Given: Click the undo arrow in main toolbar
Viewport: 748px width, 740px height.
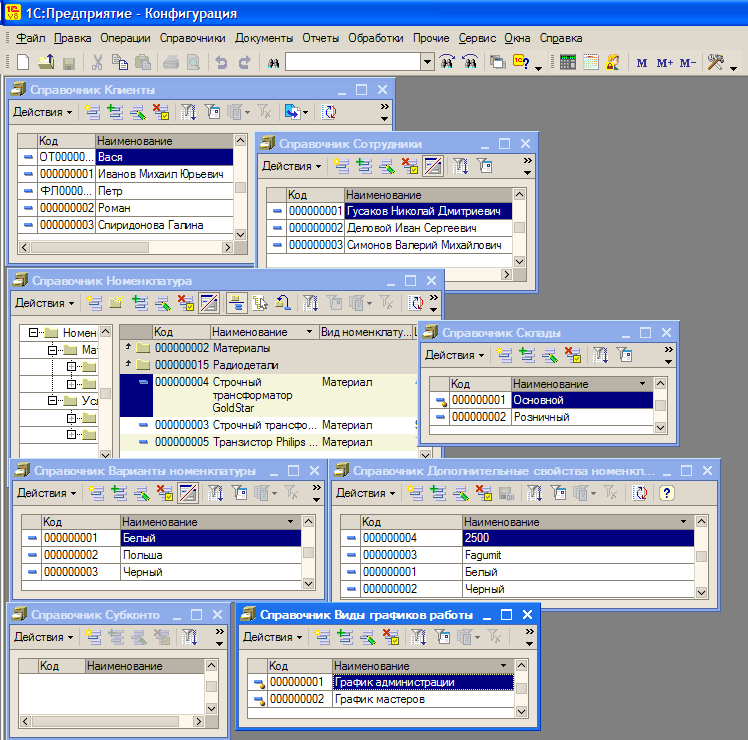Looking at the screenshot, I should tap(221, 62).
